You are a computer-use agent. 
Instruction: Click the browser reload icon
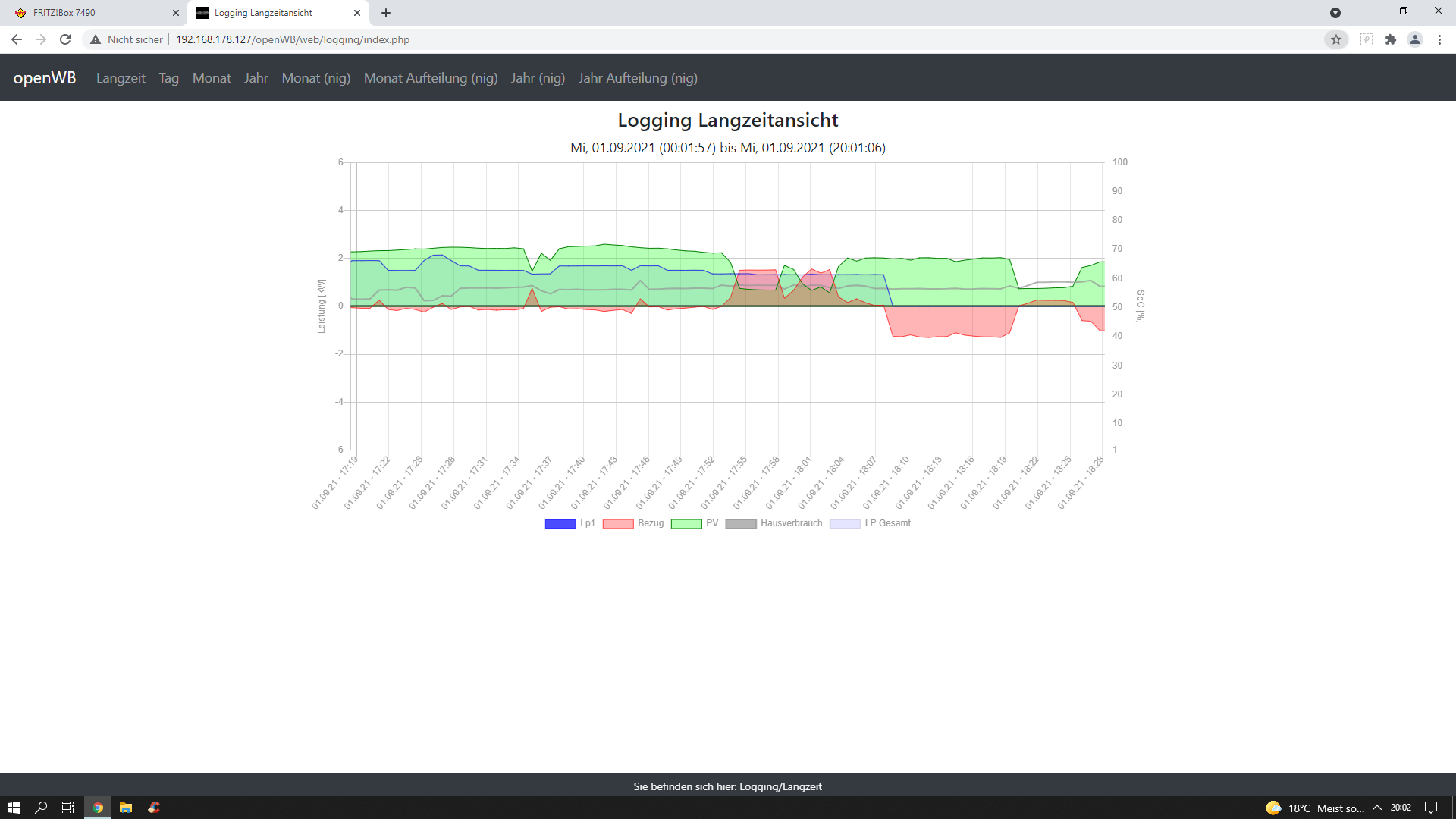point(65,39)
